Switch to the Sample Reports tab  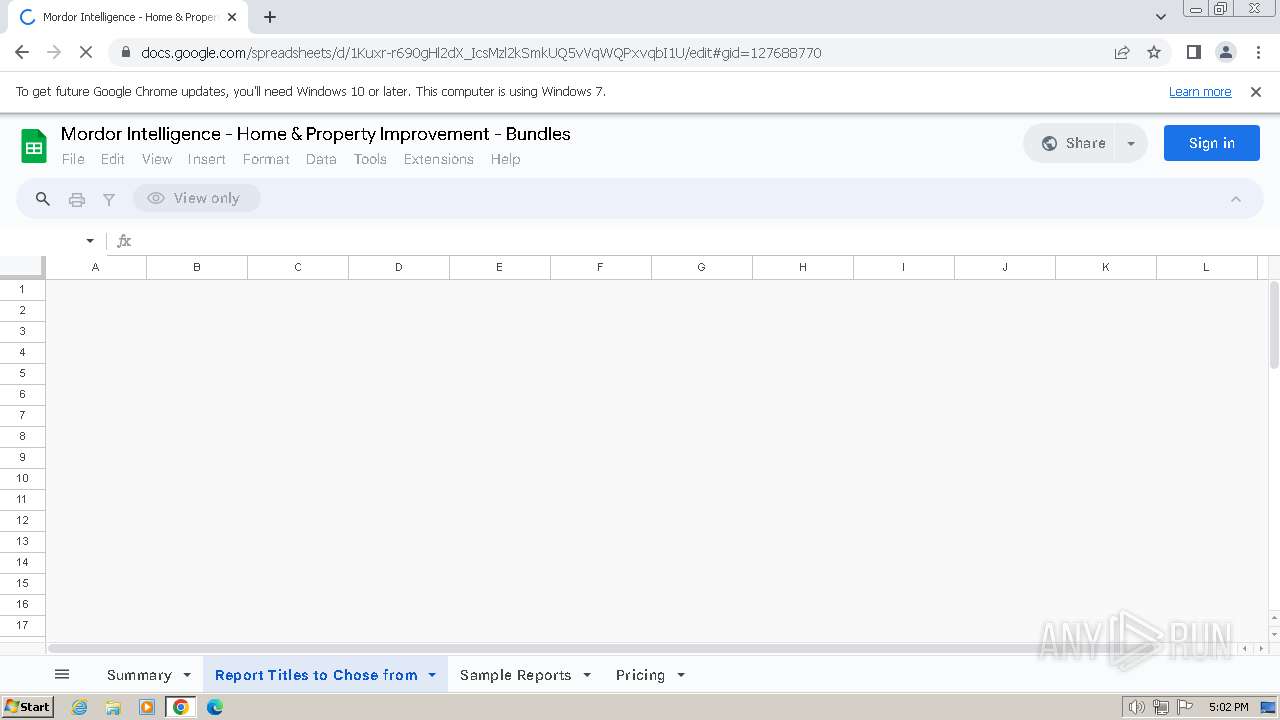(x=515, y=675)
